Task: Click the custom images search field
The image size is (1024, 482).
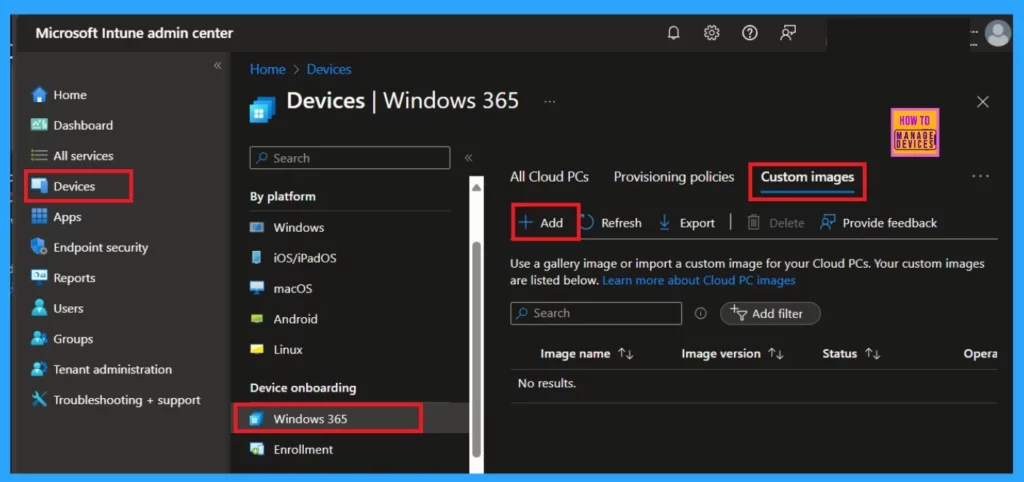Action: pos(596,313)
